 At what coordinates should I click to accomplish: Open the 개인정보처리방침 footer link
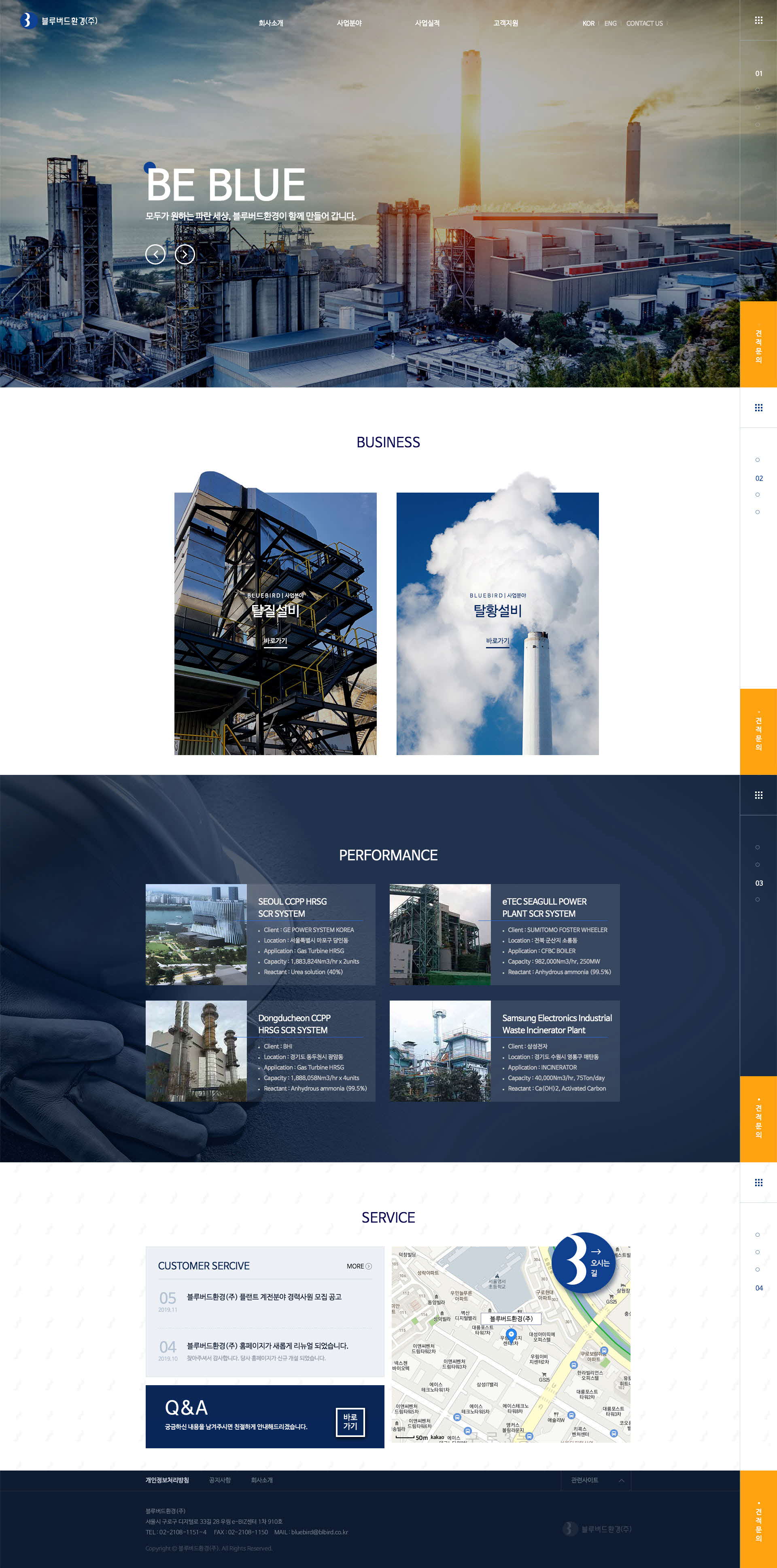[x=167, y=1480]
